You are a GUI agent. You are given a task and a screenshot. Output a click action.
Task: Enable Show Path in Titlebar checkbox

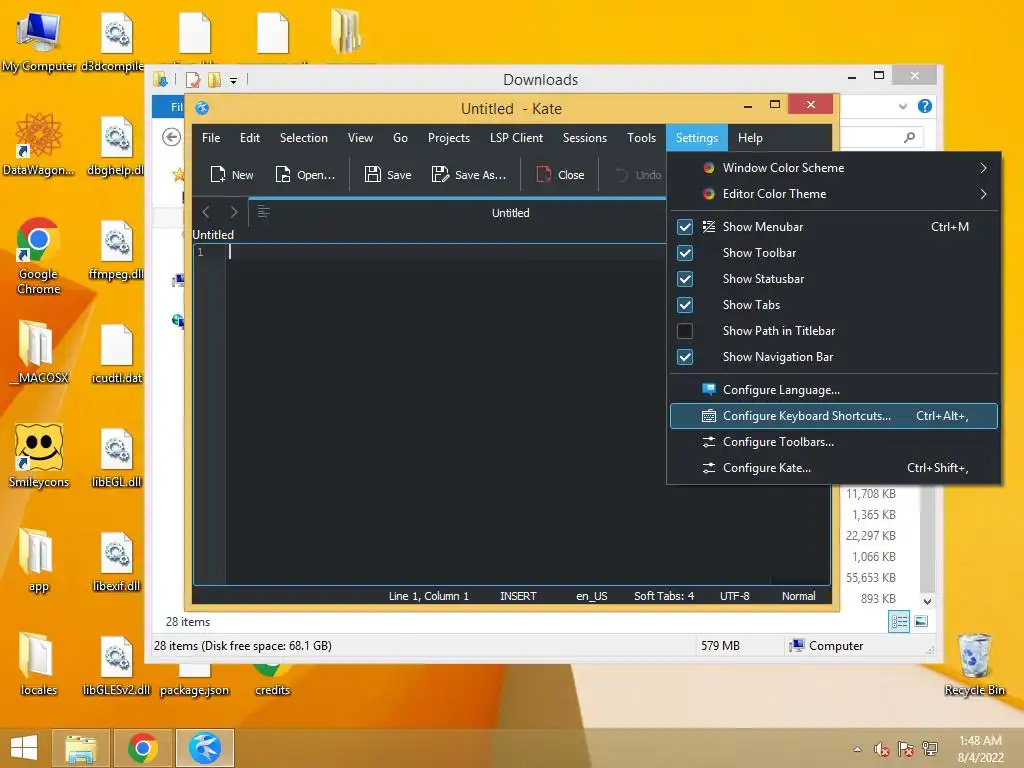point(685,331)
